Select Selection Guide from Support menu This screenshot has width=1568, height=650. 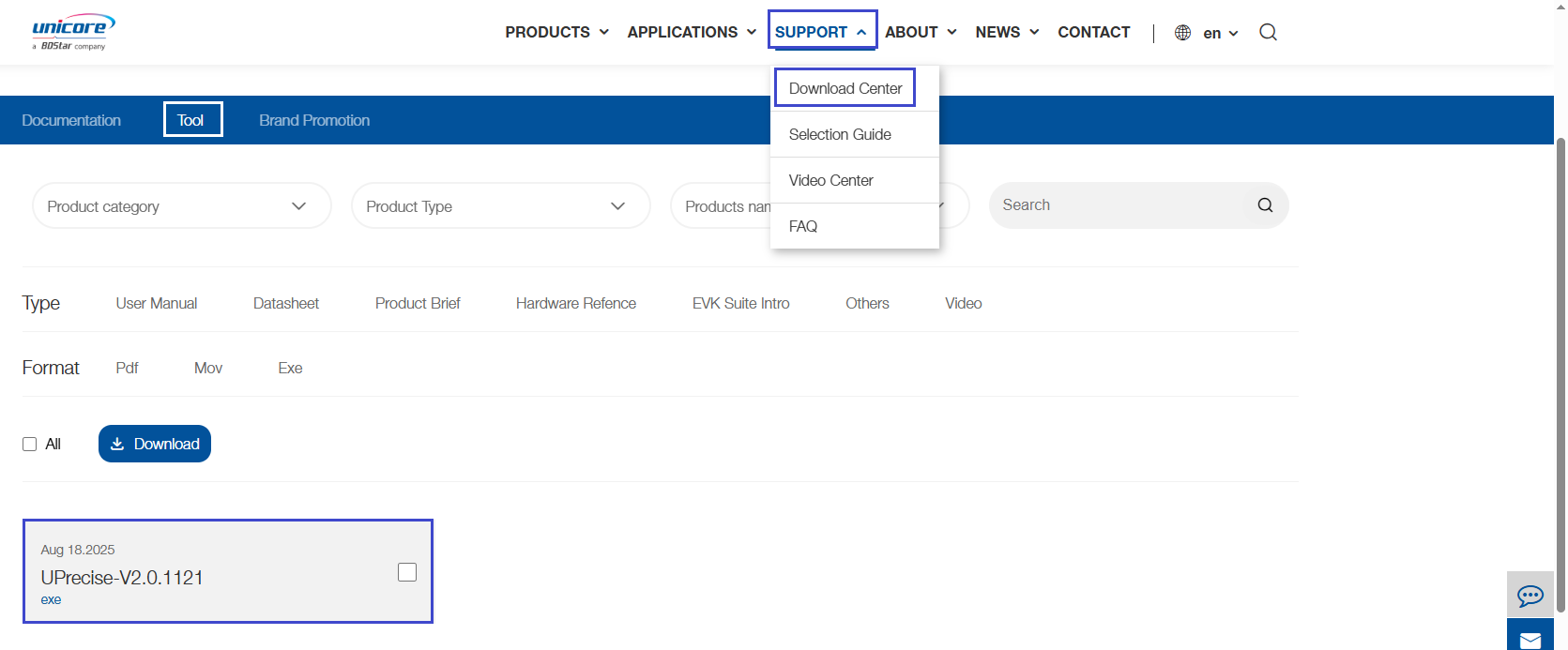pyautogui.click(x=840, y=134)
